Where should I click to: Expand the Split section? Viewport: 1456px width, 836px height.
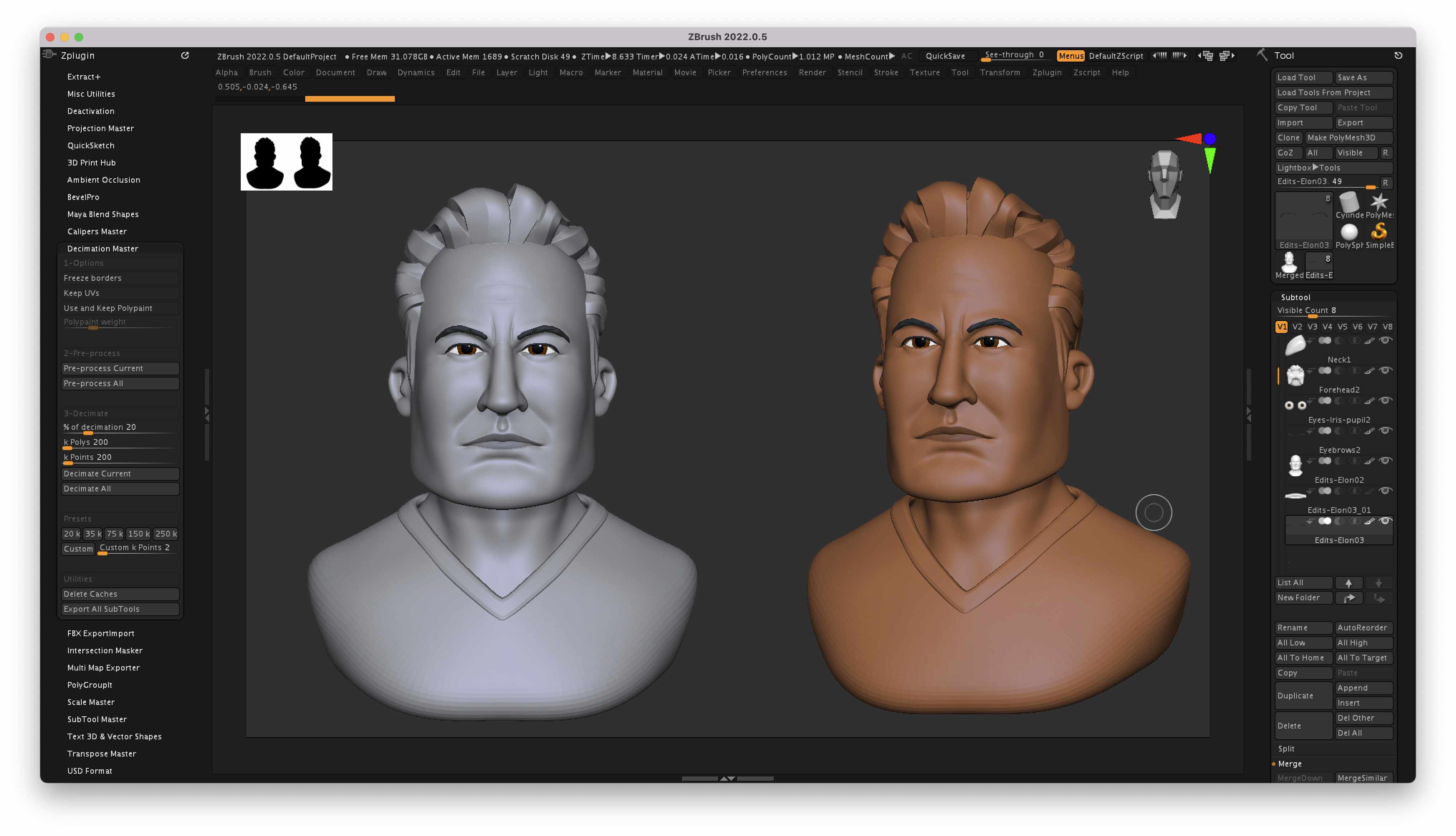coord(1286,749)
